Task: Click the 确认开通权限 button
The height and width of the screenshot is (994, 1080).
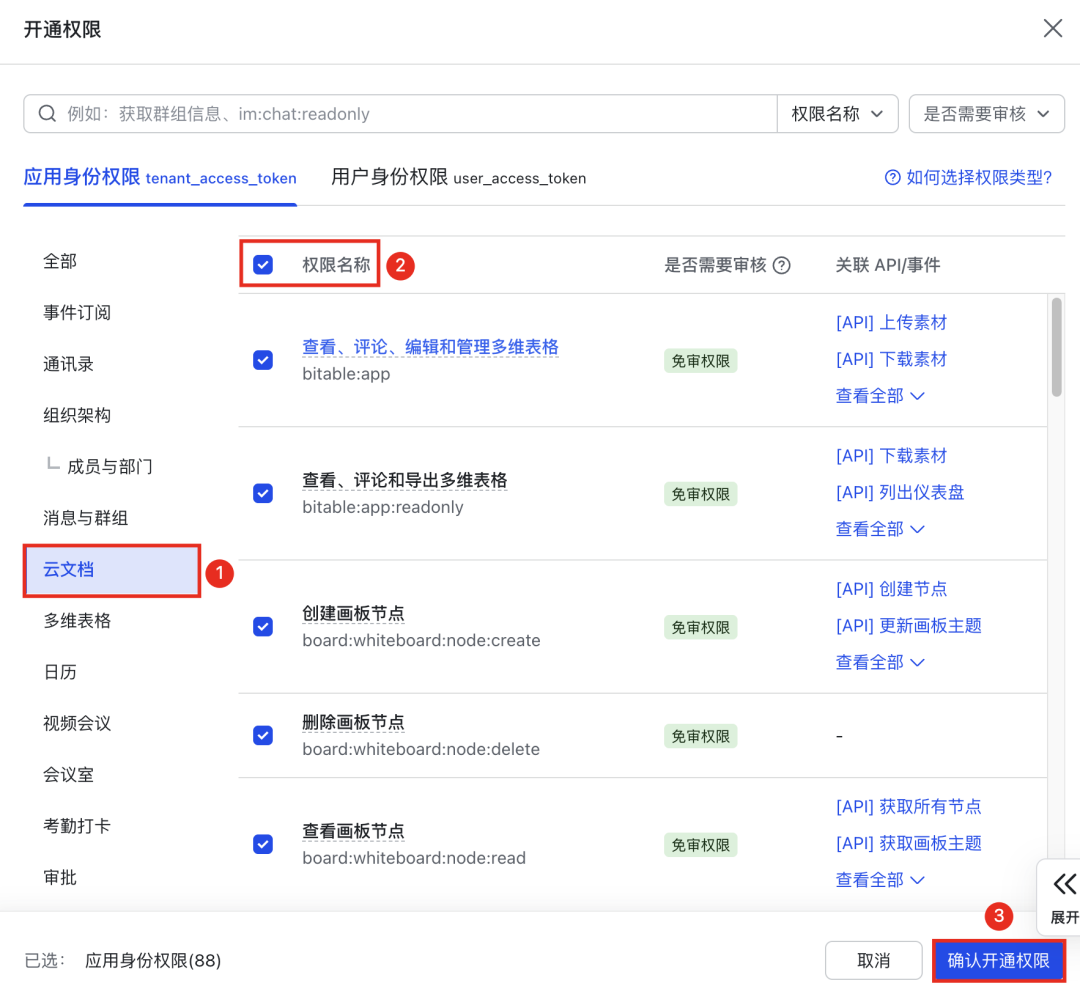Action: tap(998, 960)
